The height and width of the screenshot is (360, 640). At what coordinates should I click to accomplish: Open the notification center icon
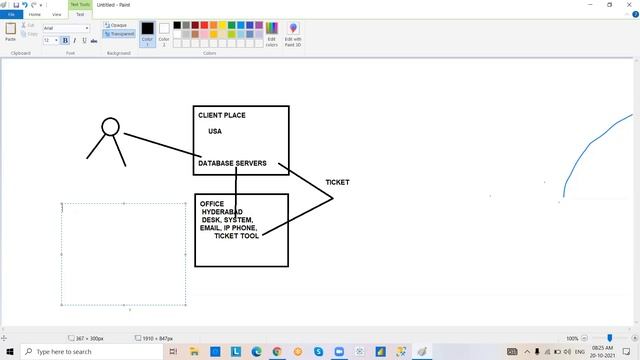[x=627, y=351]
